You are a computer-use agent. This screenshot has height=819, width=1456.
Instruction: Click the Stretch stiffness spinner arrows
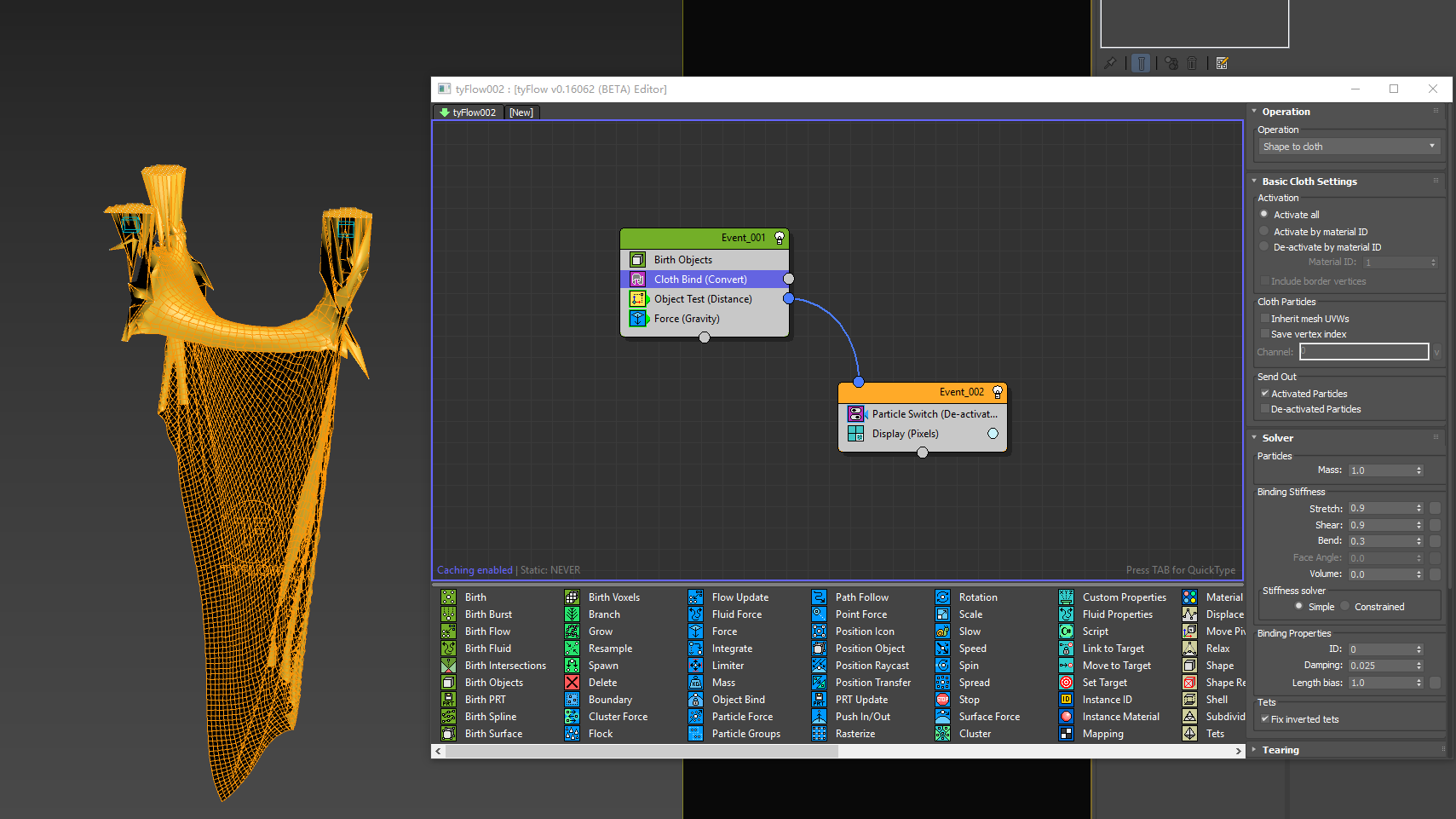click(x=1419, y=509)
